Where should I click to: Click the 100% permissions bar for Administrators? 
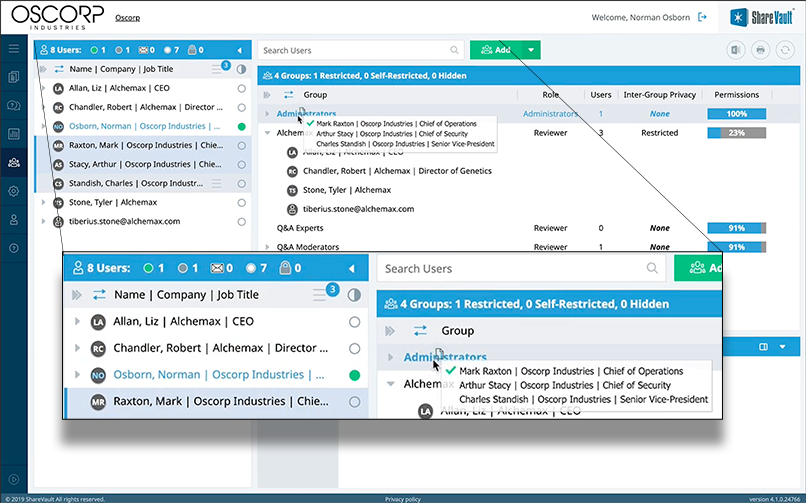click(x=737, y=114)
